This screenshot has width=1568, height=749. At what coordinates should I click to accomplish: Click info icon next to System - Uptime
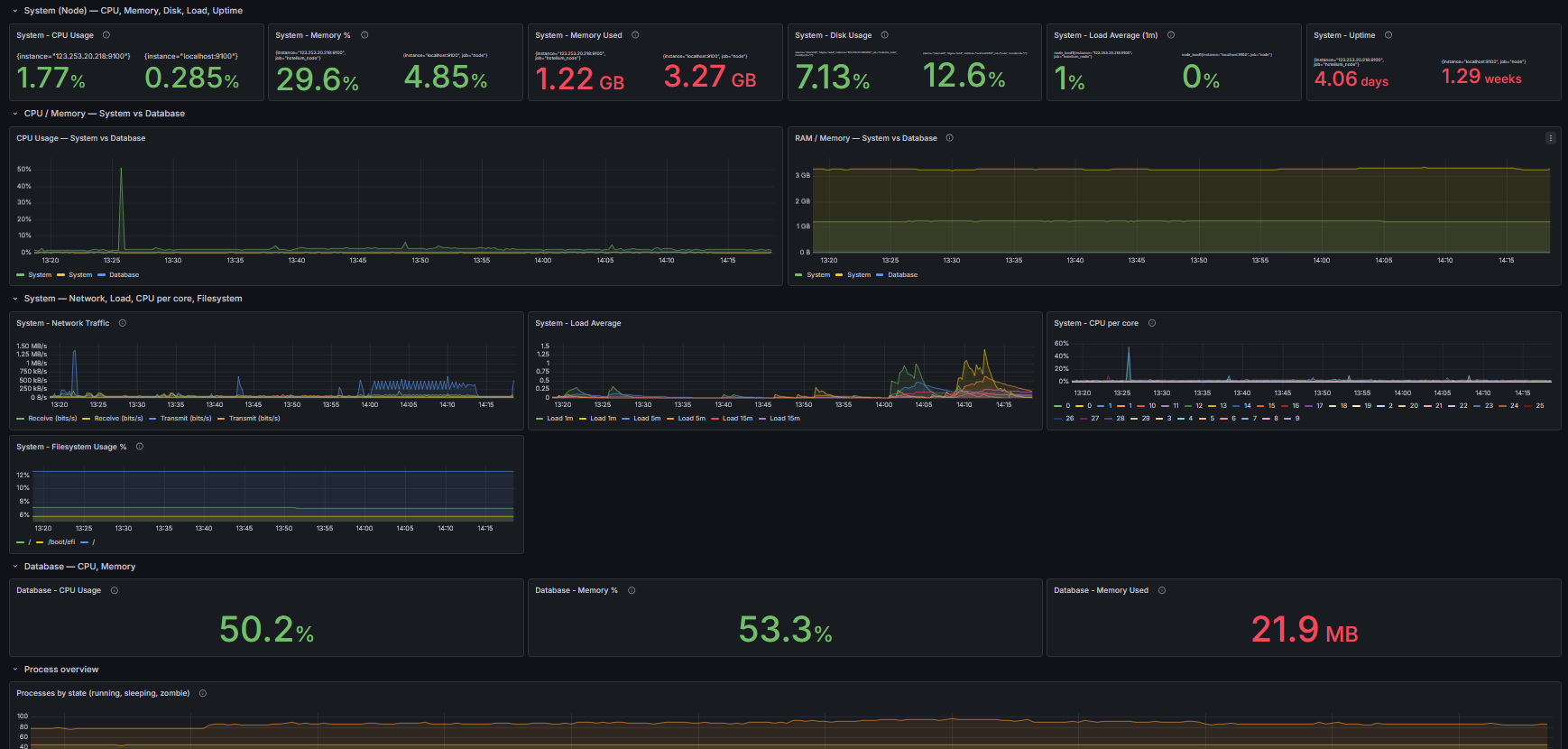tap(1388, 35)
